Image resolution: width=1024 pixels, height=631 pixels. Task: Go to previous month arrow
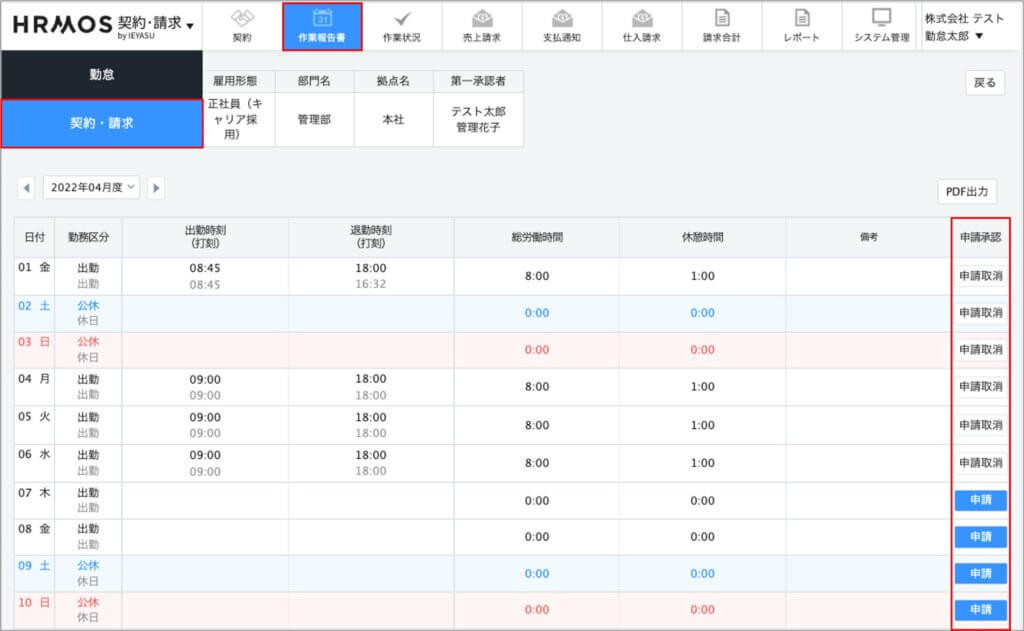click(26, 187)
